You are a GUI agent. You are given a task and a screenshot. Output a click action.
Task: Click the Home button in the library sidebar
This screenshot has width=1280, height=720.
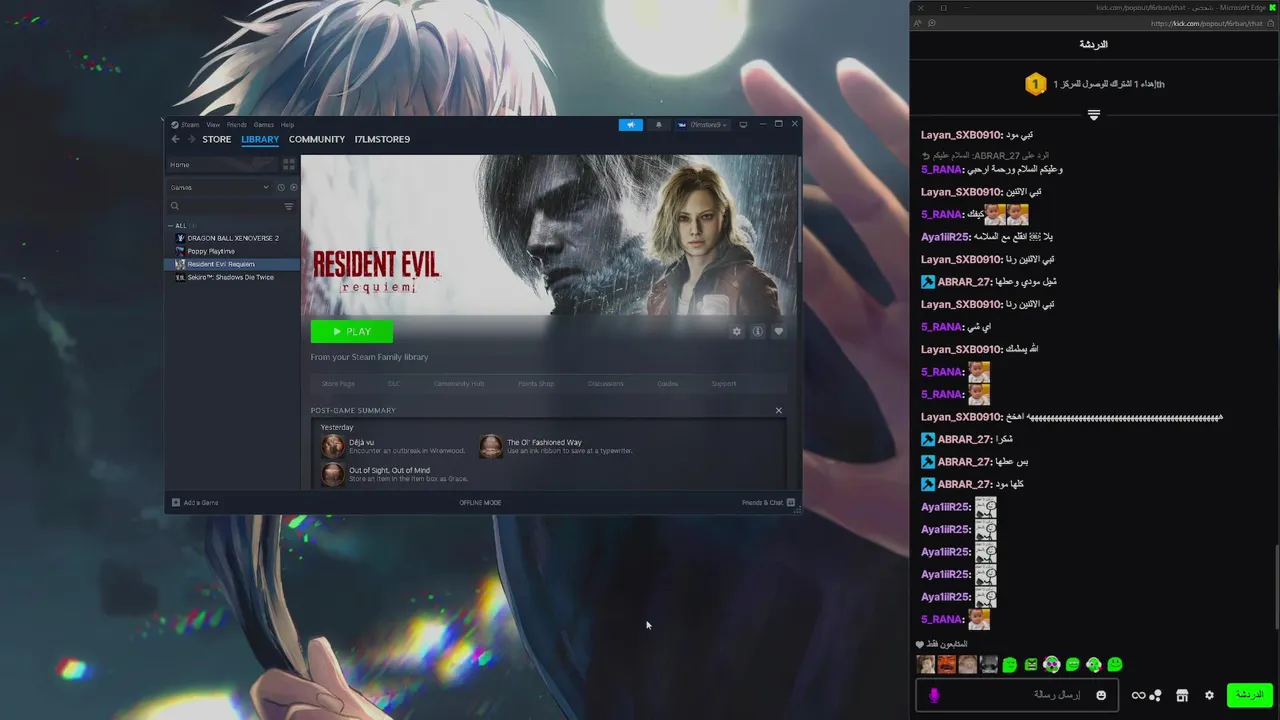click(223, 165)
